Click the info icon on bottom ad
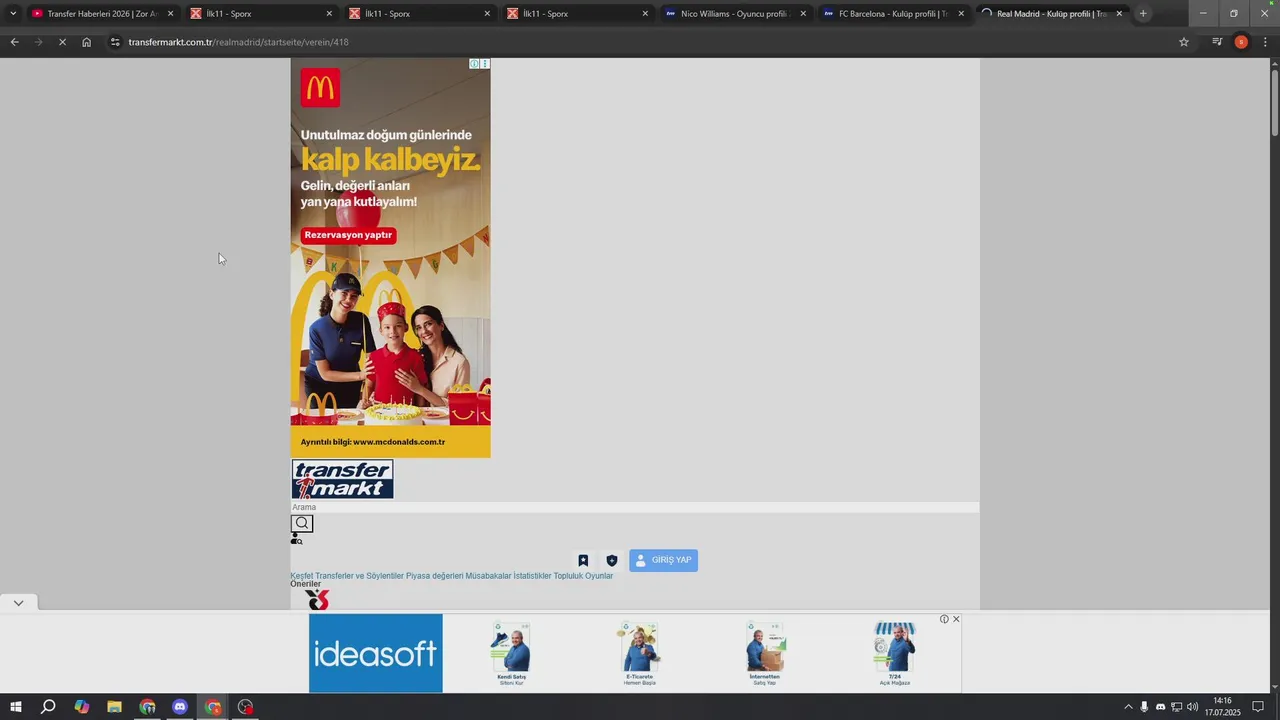Screen dimensions: 1280x720 point(944,619)
